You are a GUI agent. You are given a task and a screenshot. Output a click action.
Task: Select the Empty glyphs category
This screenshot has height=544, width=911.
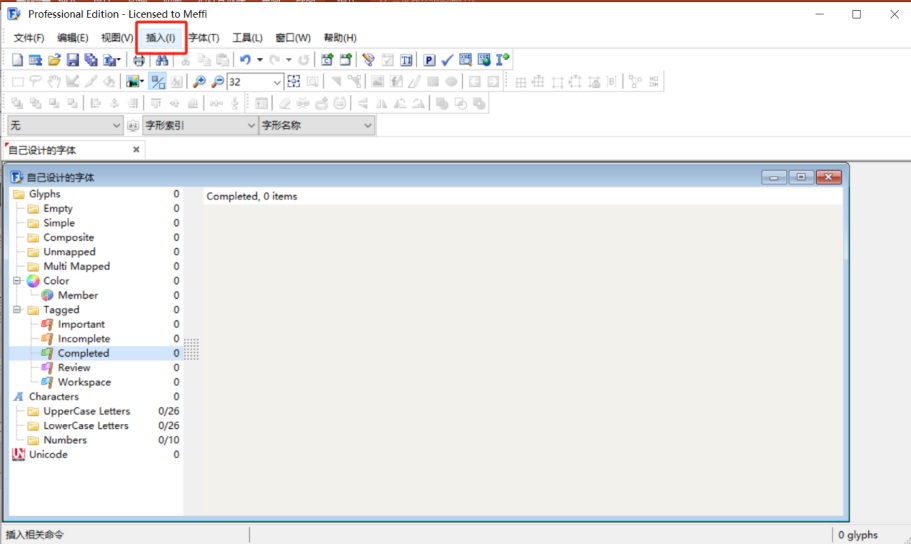click(58, 208)
